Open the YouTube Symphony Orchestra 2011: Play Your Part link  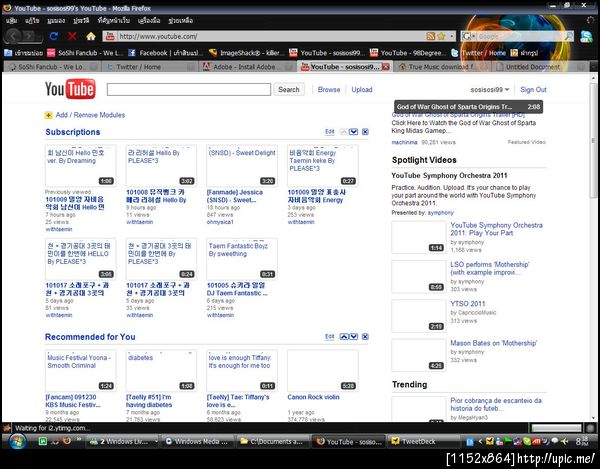[x=496, y=229]
